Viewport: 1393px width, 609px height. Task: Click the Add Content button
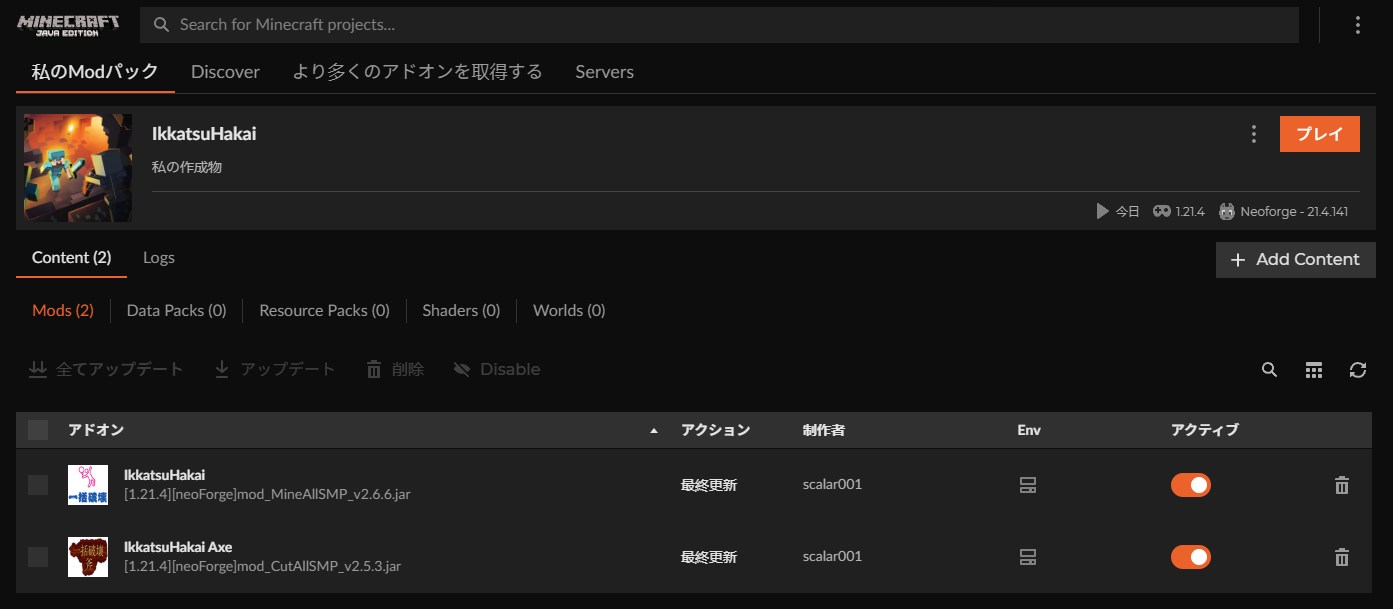pyautogui.click(x=1295, y=259)
